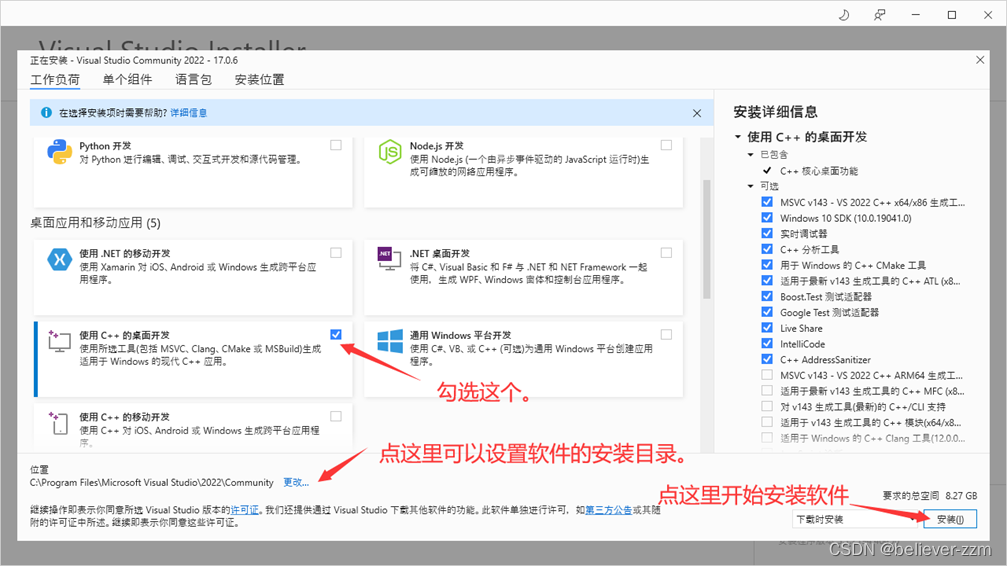This screenshot has height=566, width=1007.
Task: Check the C++/CLI 支持 option
Action: click(x=767, y=406)
